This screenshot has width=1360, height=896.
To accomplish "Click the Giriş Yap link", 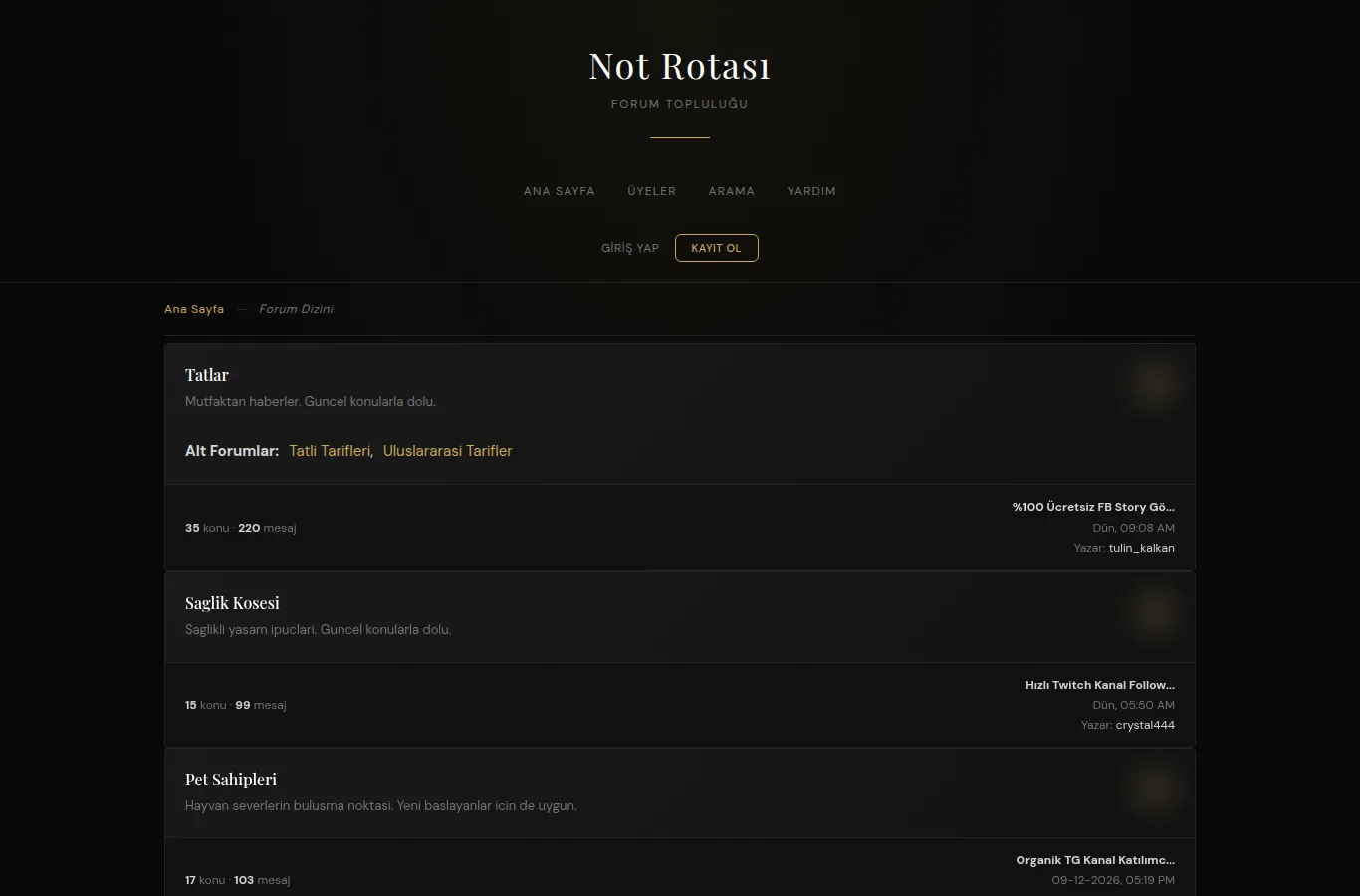I will click(630, 248).
